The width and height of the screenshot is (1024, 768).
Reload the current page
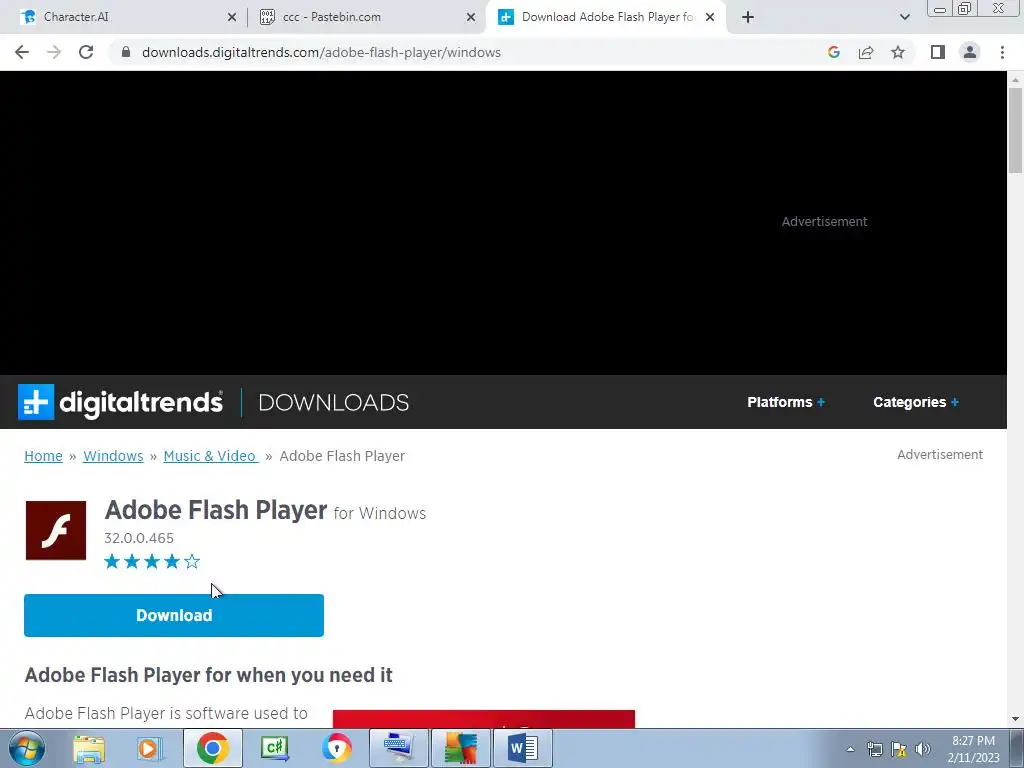point(86,52)
